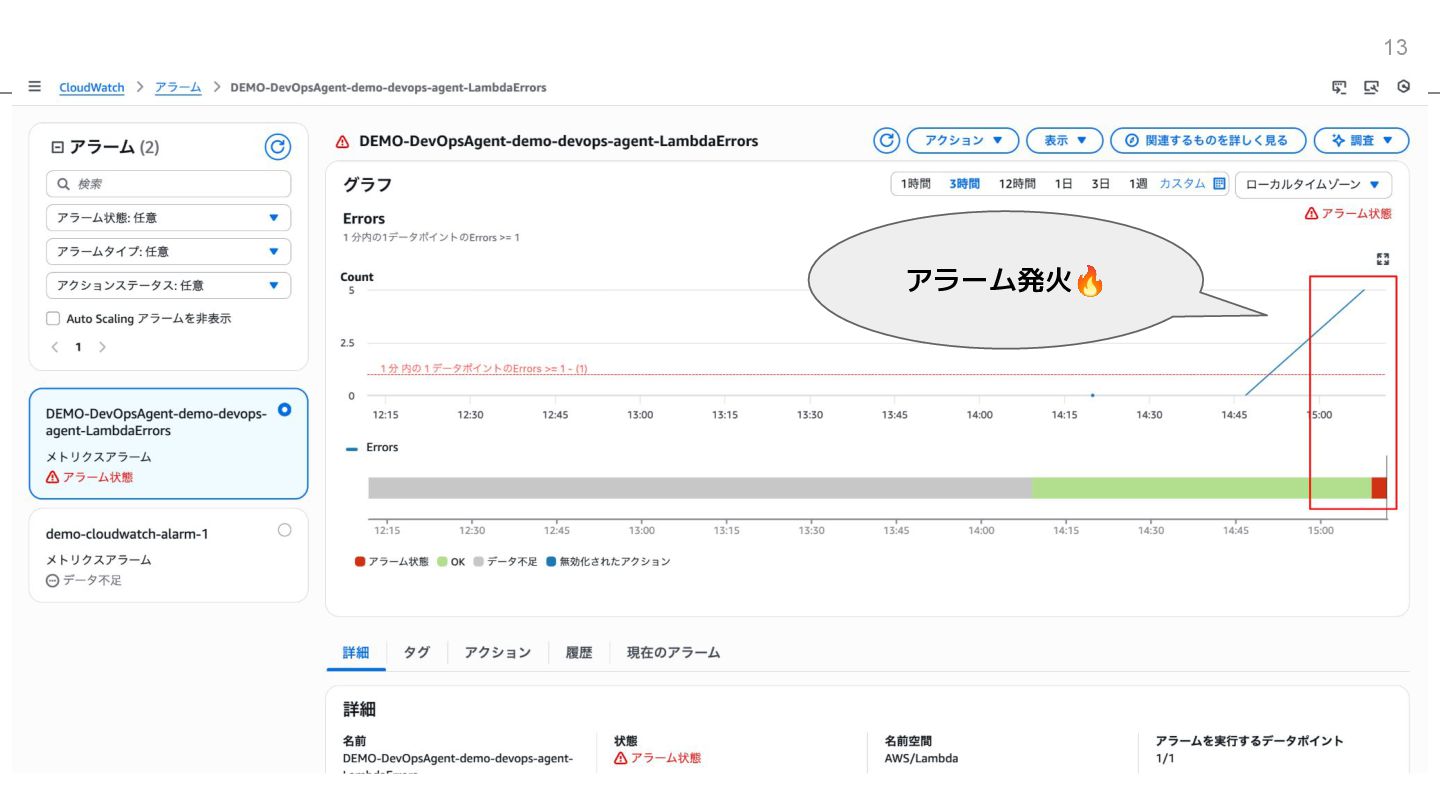Click the gray insufficient-data timeline segment
Image resolution: width=1440 pixels, height=810 pixels.
(700, 488)
